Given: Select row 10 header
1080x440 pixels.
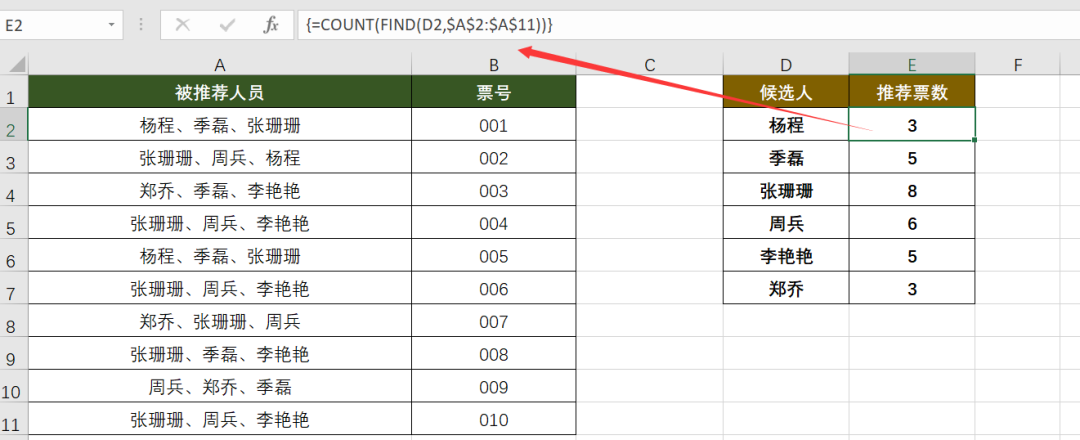Looking at the screenshot, I should (12, 388).
